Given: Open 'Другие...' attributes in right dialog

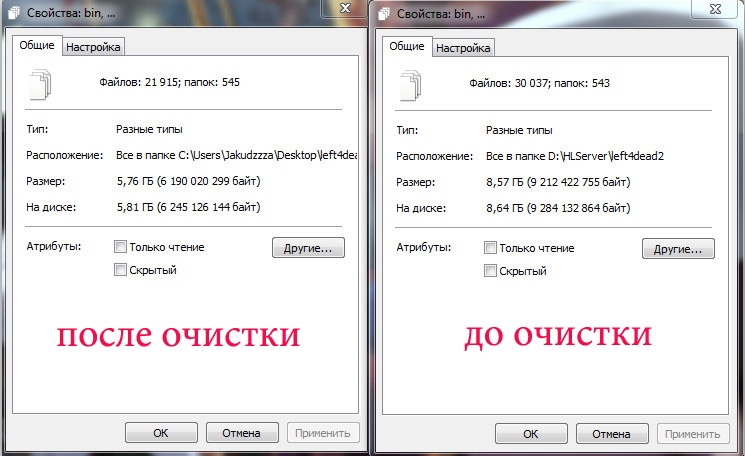Looking at the screenshot, I should tap(678, 248).
